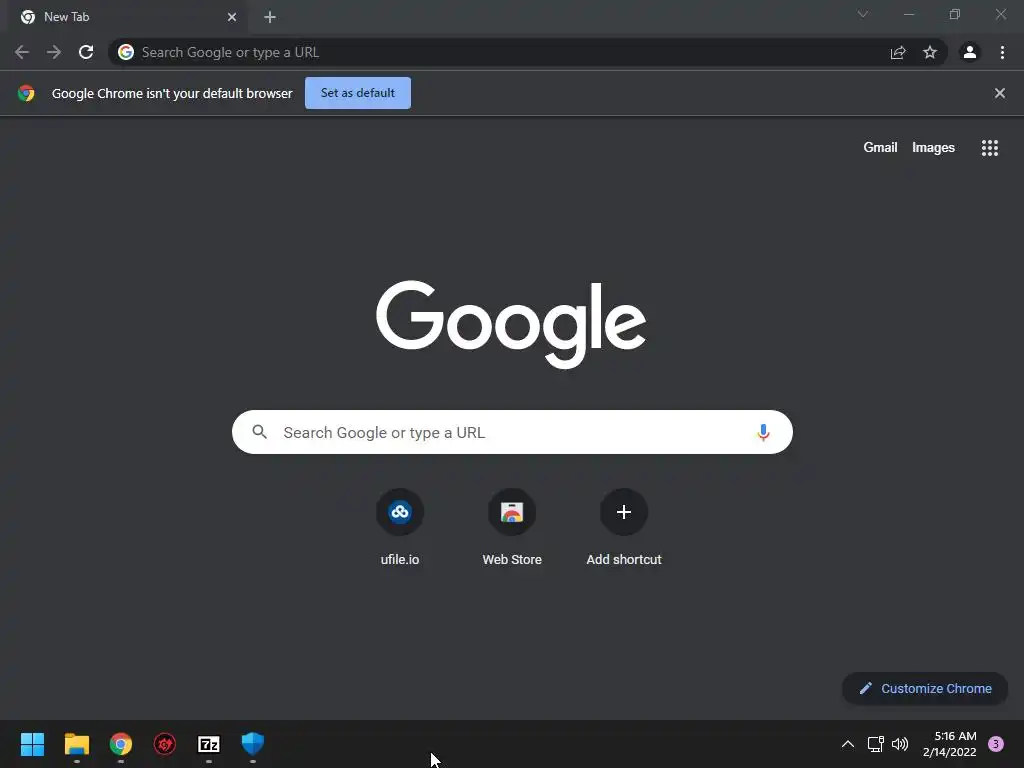Close the New Tab tab
Viewport: 1024px width, 768px height.
tap(232, 17)
